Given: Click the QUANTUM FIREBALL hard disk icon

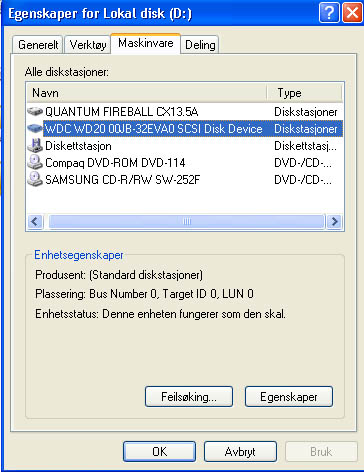Looking at the screenshot, I should click(x=35, y=112).
